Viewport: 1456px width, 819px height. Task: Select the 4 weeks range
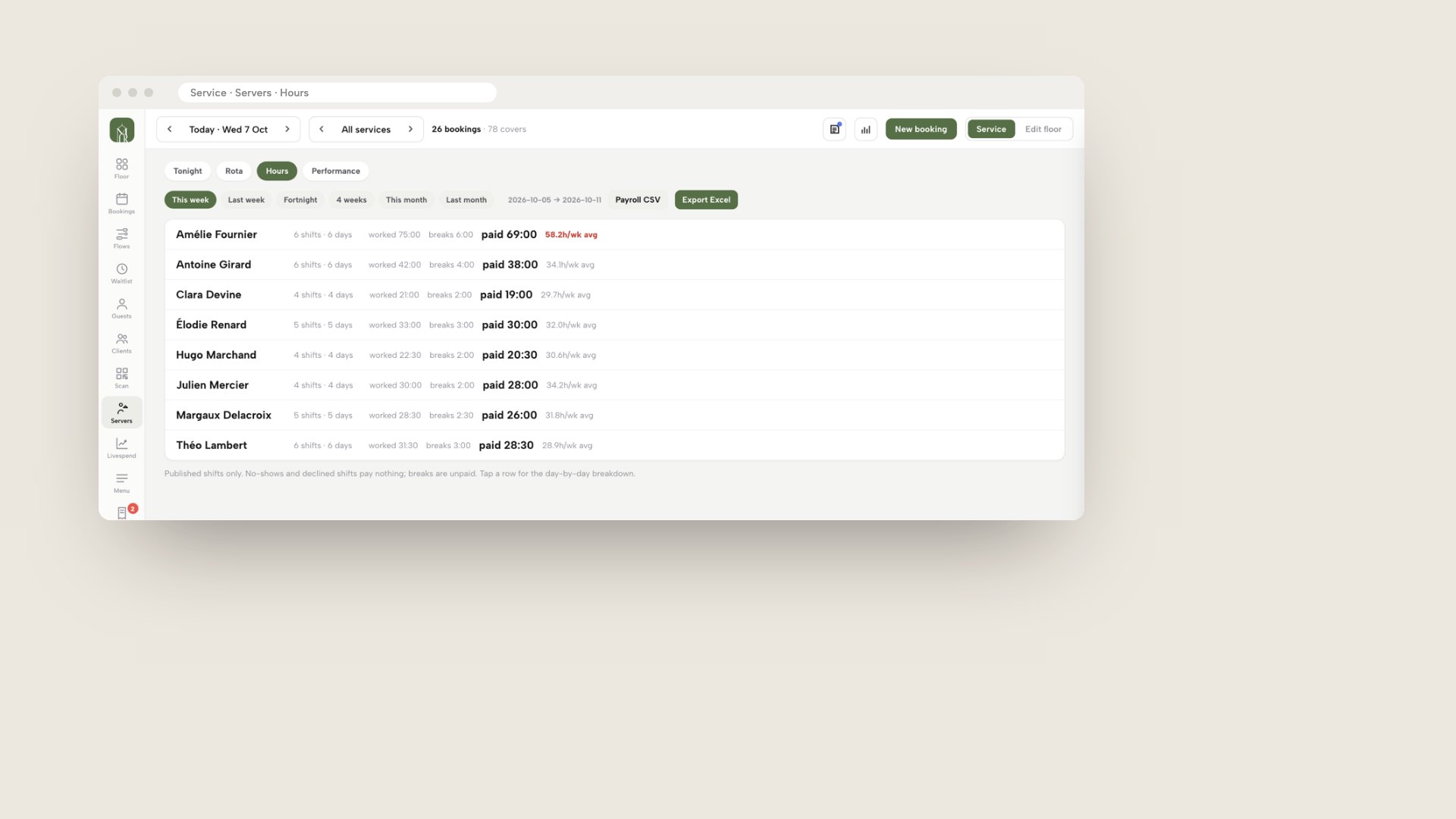[351, 200]
